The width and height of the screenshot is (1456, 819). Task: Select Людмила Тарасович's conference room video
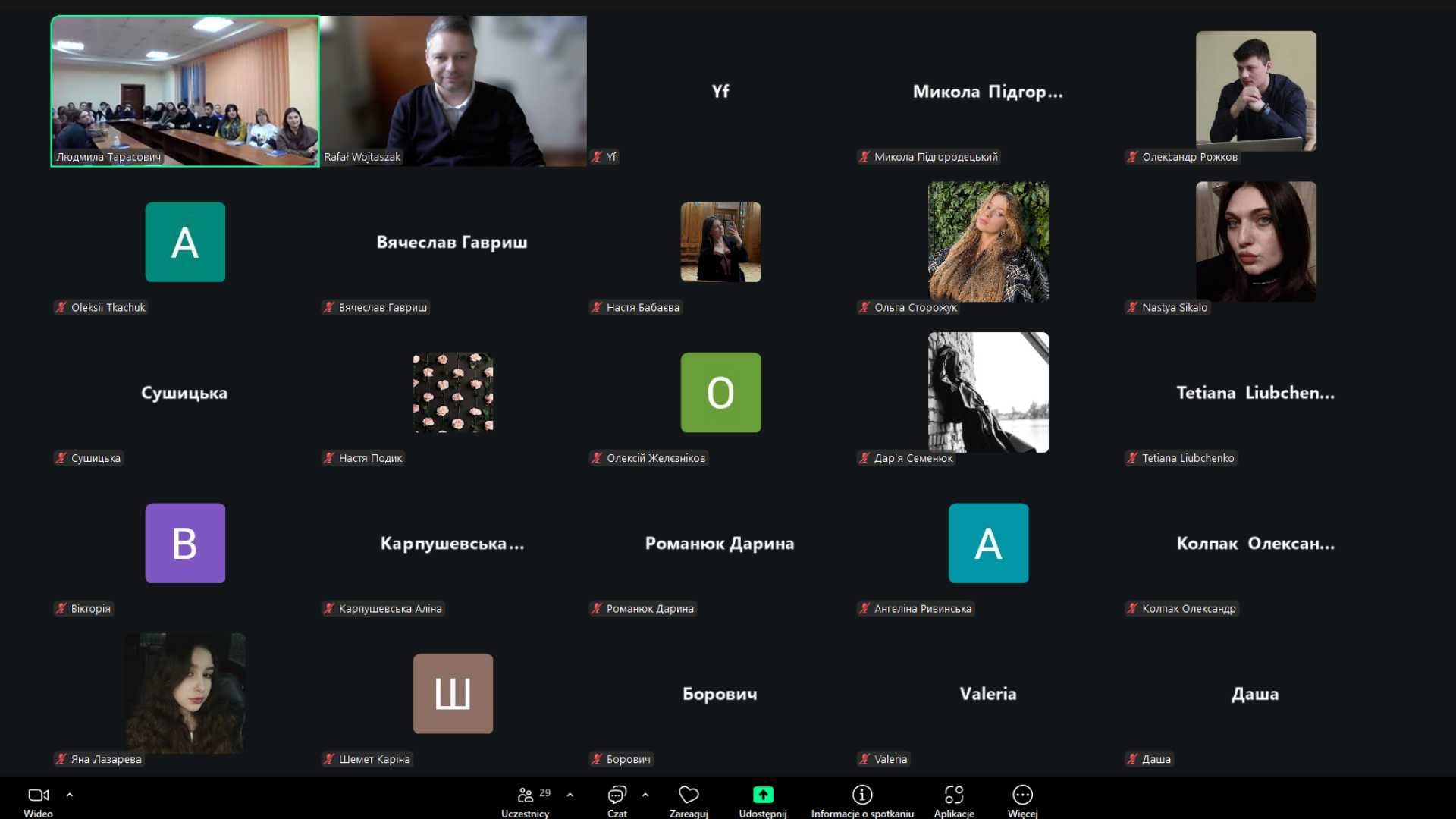point(185,91)
